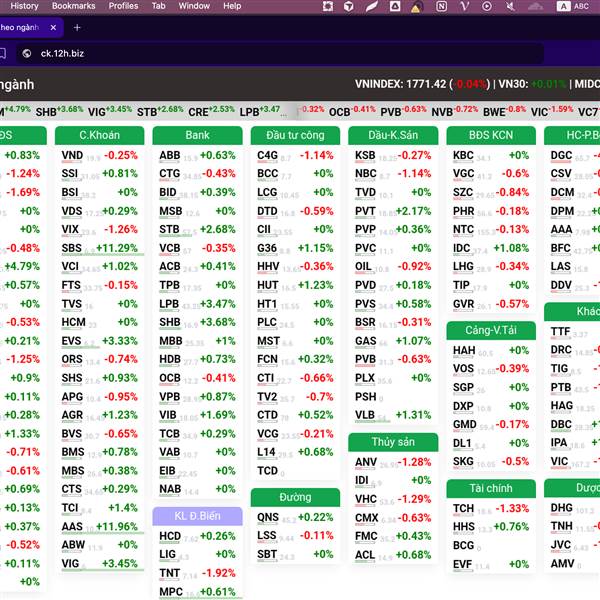Open the ANV stock in Thủy sản
The height and width of the screenshot is (600, 600).
click(x=366, y=462)
